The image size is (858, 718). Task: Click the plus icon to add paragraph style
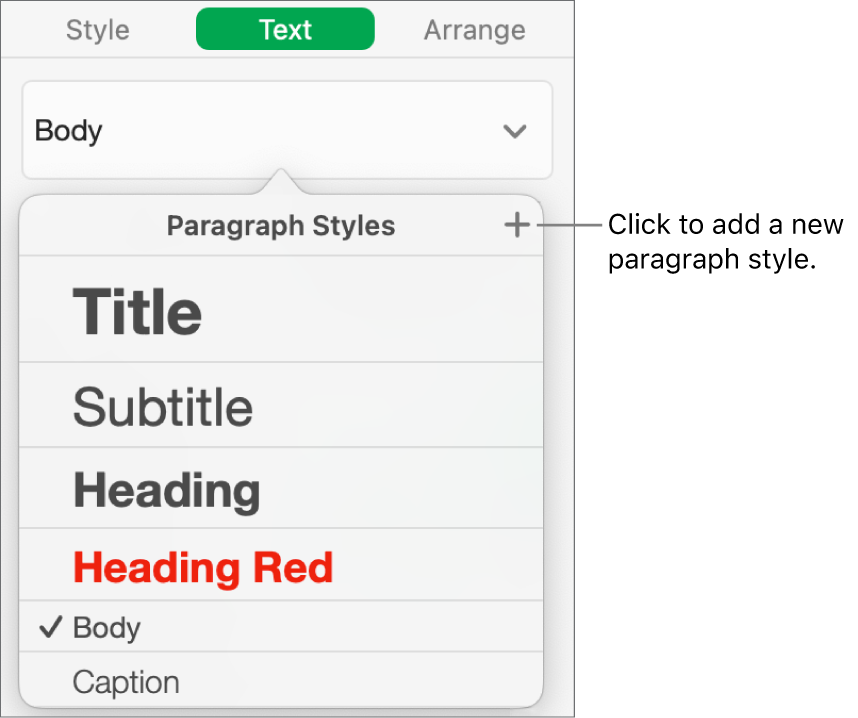pyautogui.click(x=517, y=226)
